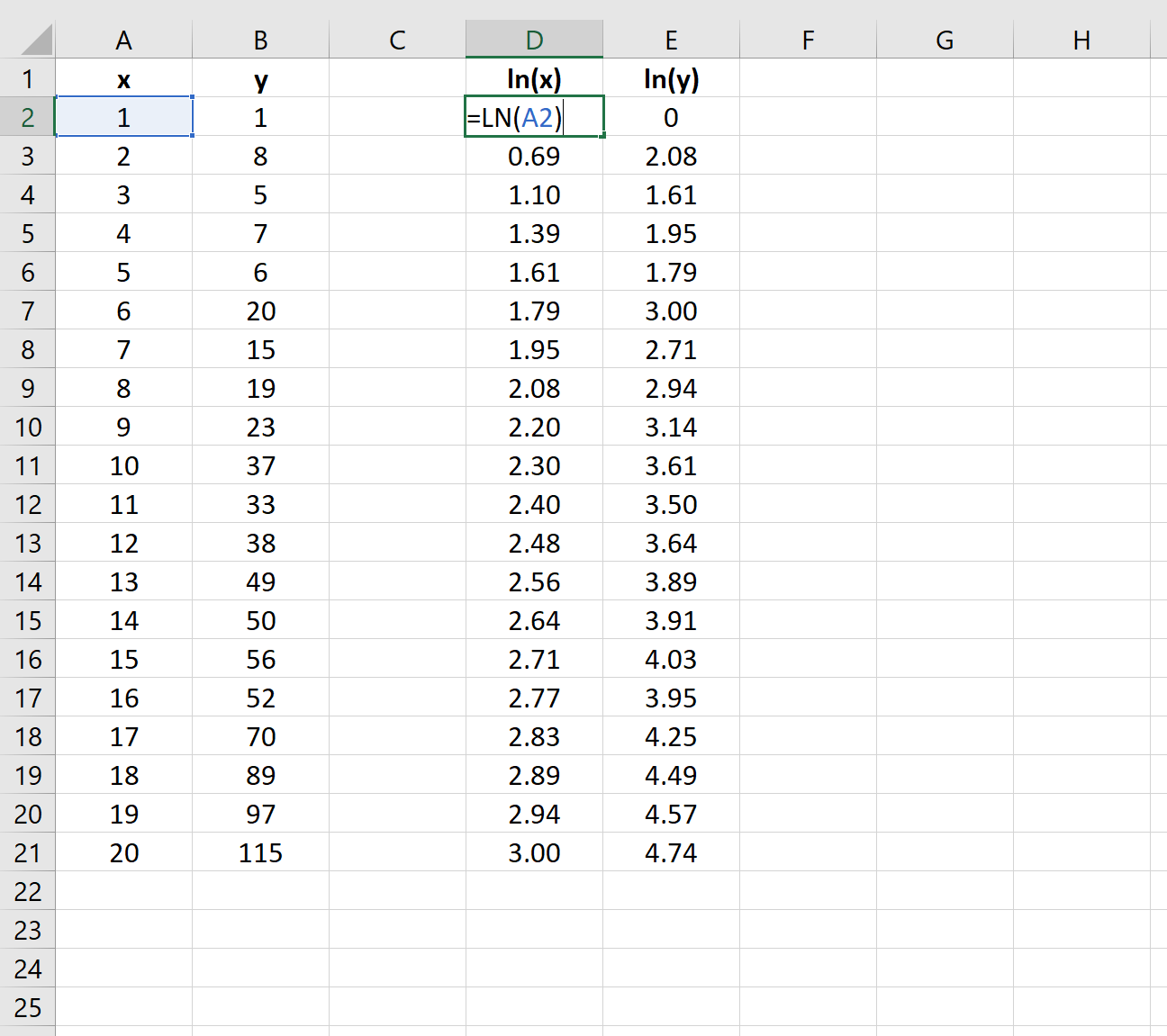Select cell B7 containing 20
1167x1036 pixels.
tap(260, 311)
